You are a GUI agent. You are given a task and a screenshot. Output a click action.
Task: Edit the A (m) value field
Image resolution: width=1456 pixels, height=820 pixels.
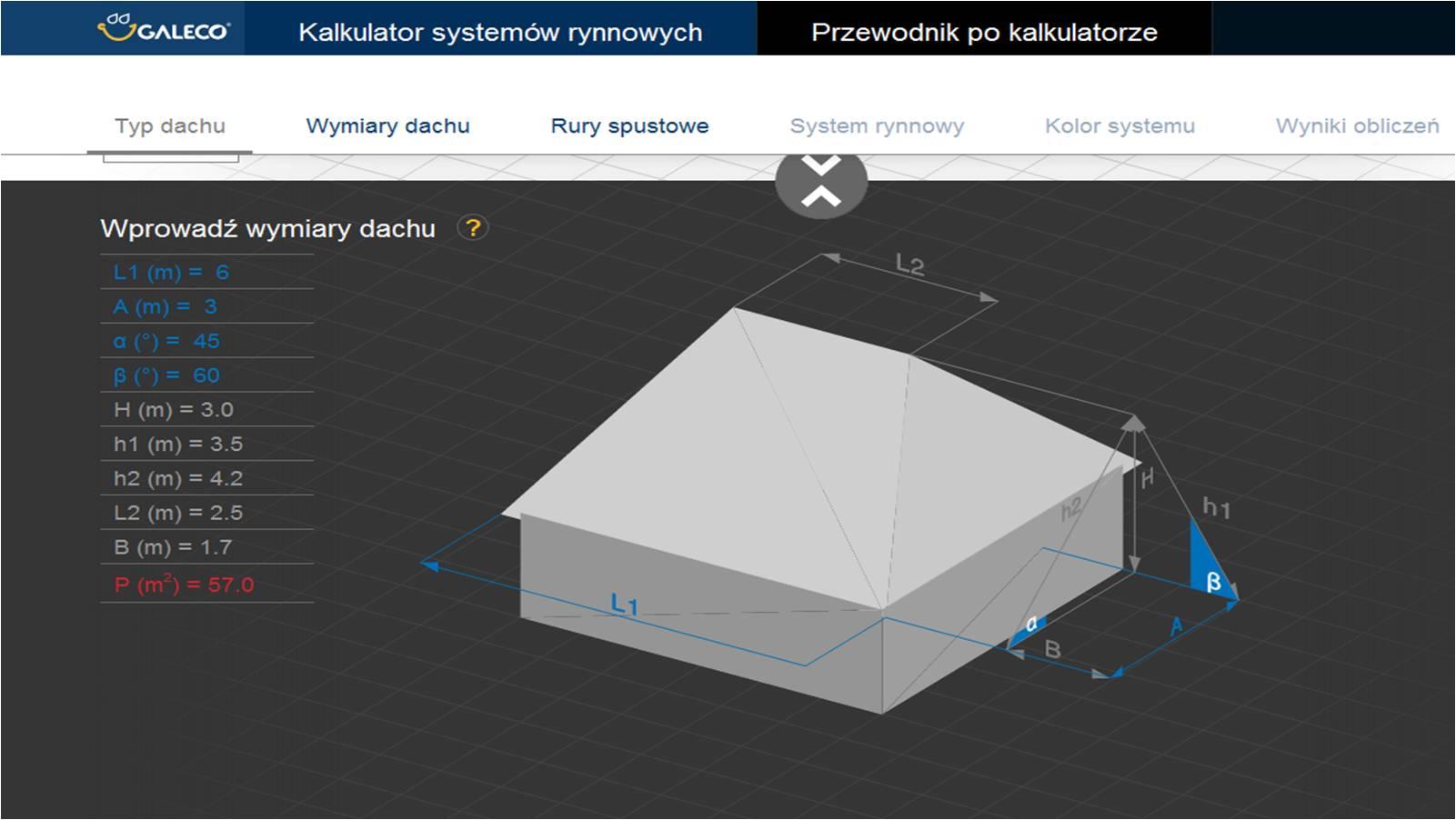click(210, 306)
